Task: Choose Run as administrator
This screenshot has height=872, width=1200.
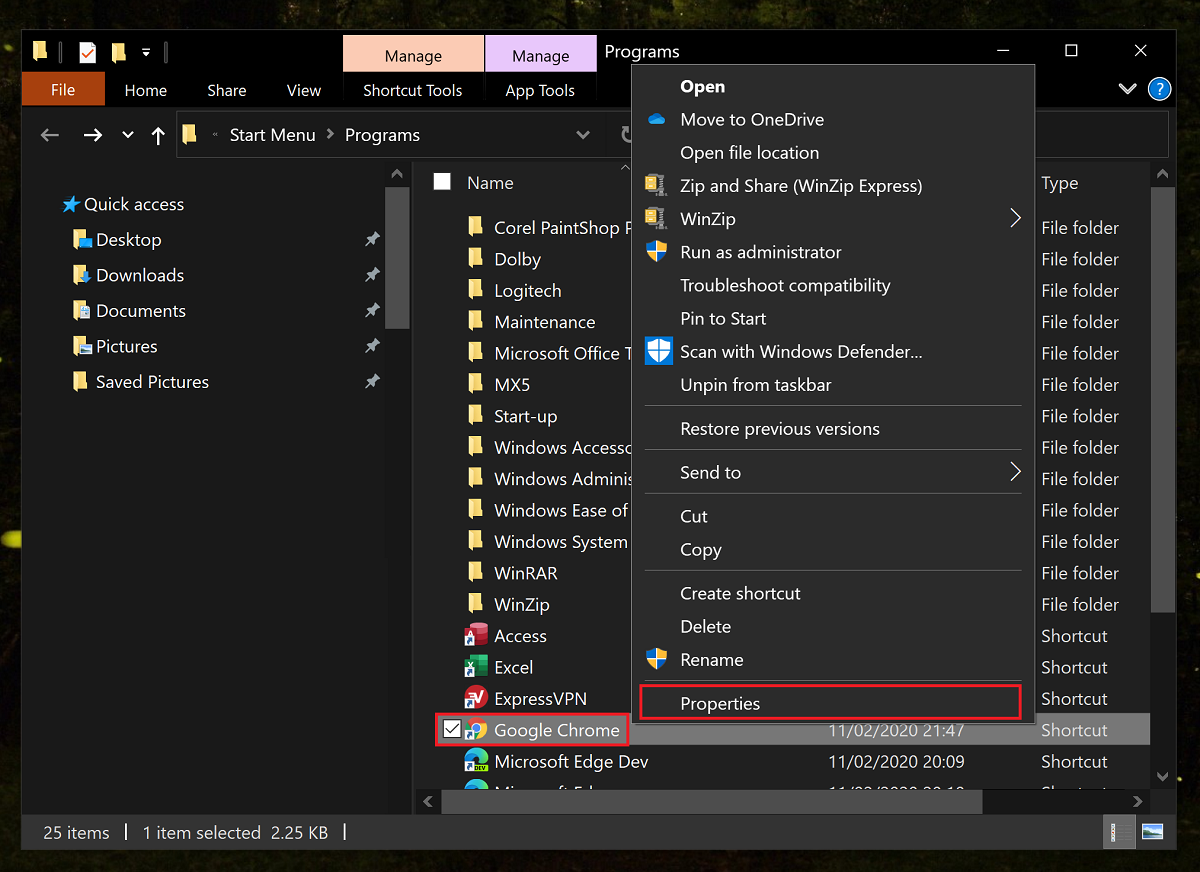Action: click(760, 252)
